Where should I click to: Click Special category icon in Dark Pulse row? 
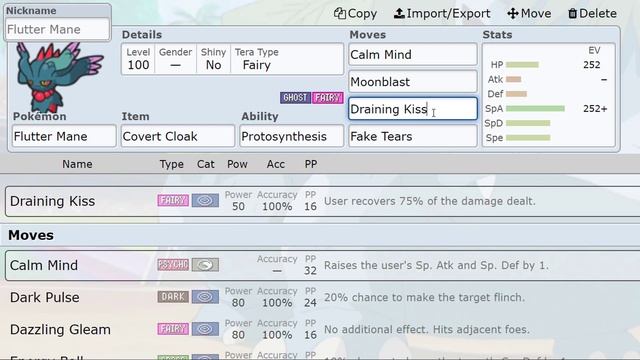[205, 297]
